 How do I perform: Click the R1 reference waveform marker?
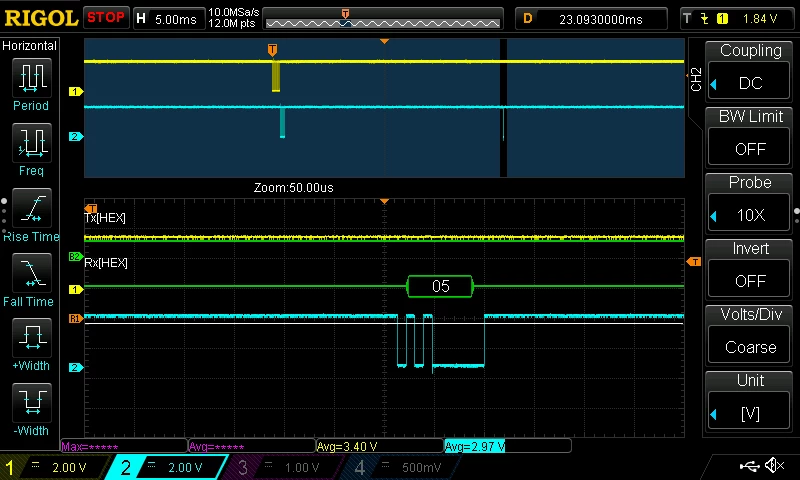pyautogui.click(x=75, y=319)
